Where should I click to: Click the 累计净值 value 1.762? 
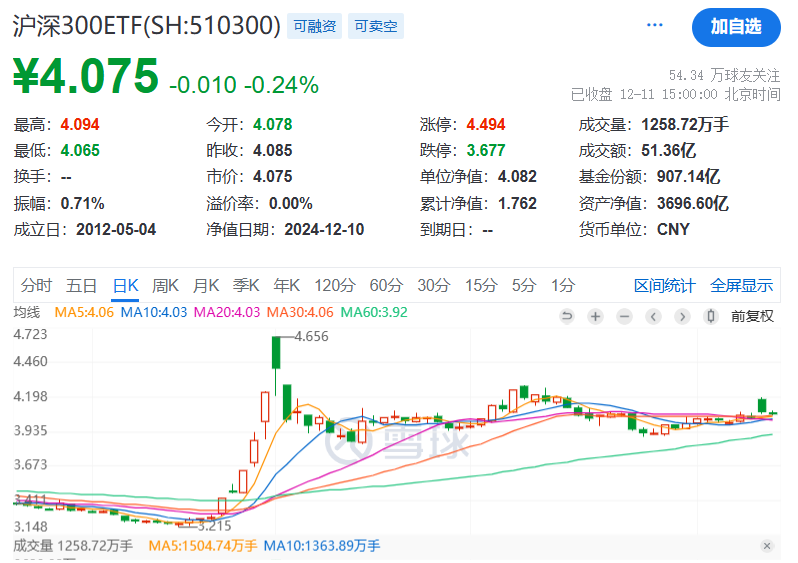point(517,204)
